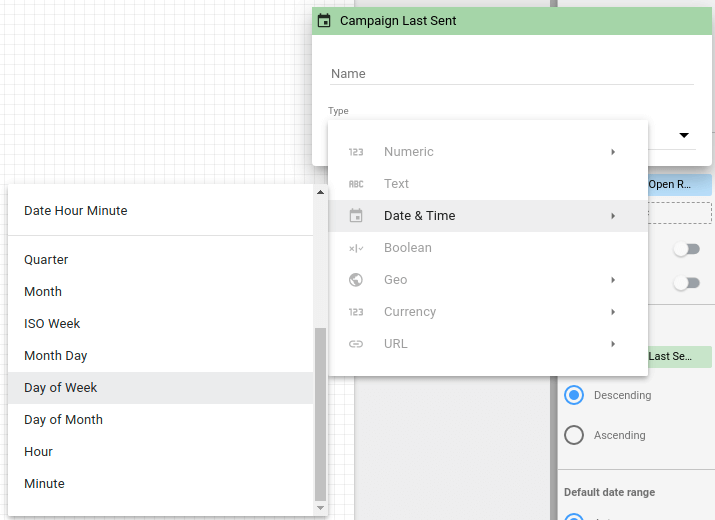715x520 pixels.
Task: Choose the Minute format
Action: [x=161, y=484]
